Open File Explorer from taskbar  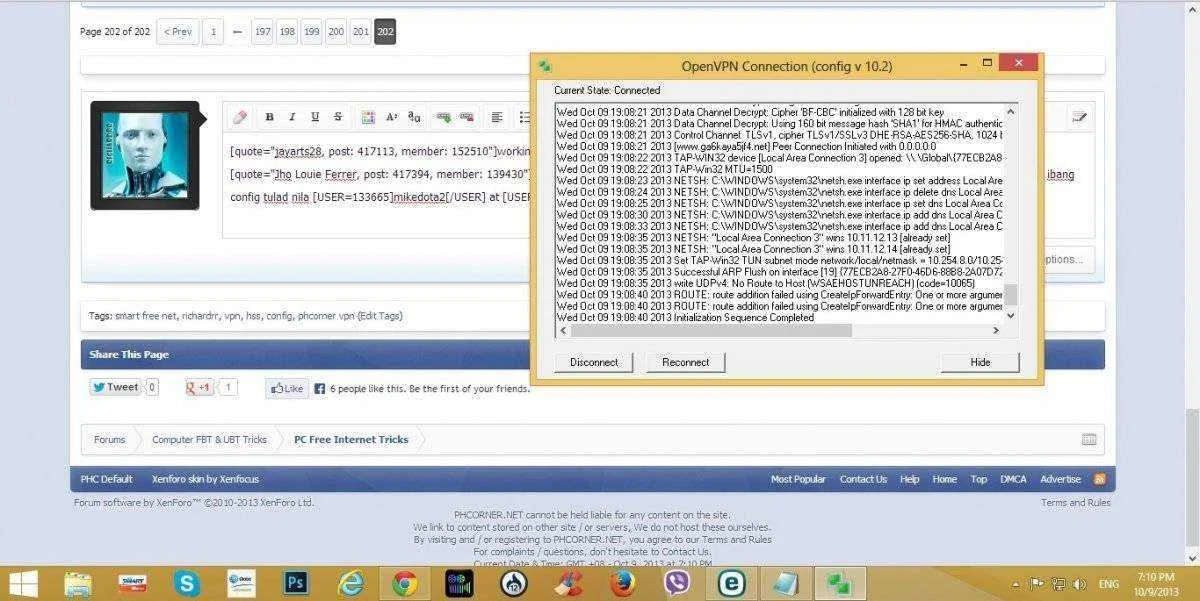[78, 583]
